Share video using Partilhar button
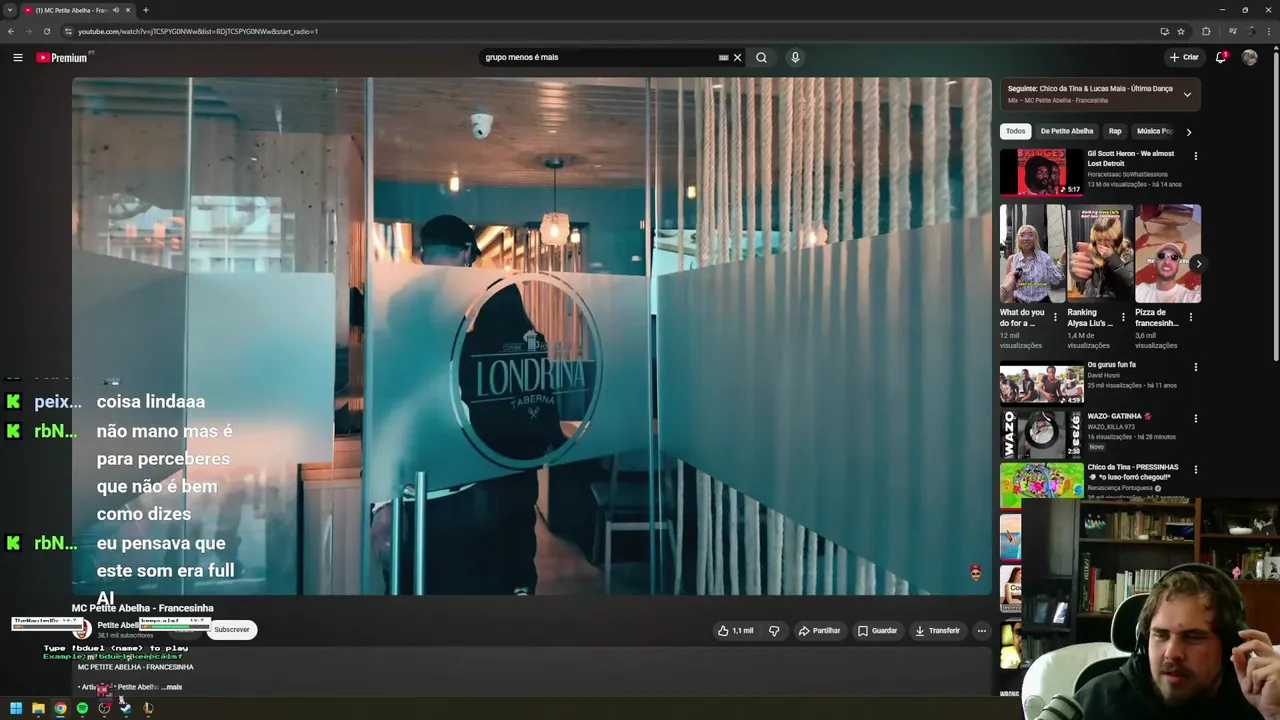Screen dimensions: 1280x720 pos(819,631)
